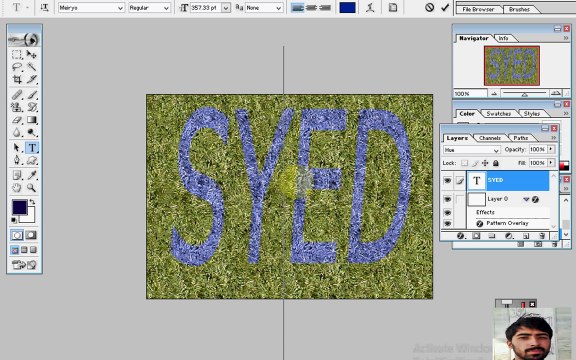Select the Eyedropper tool
This screenshot has width=576, height=360.
32,175
